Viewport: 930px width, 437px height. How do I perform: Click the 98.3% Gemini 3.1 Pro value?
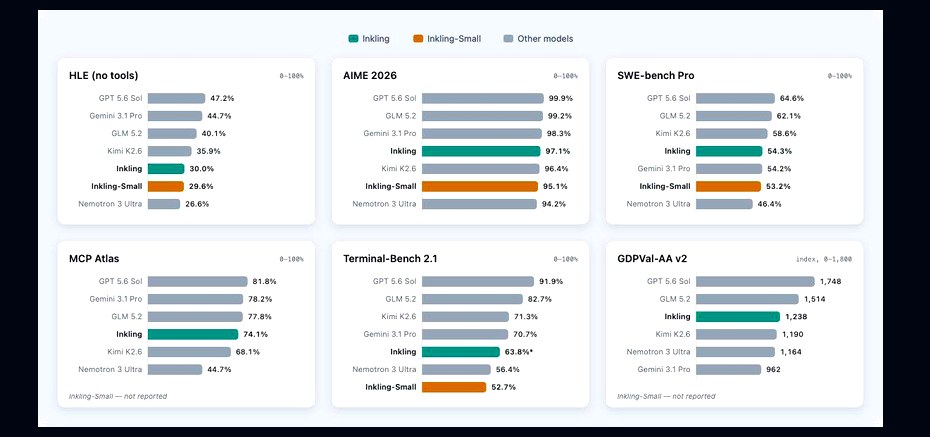(559, 133)
